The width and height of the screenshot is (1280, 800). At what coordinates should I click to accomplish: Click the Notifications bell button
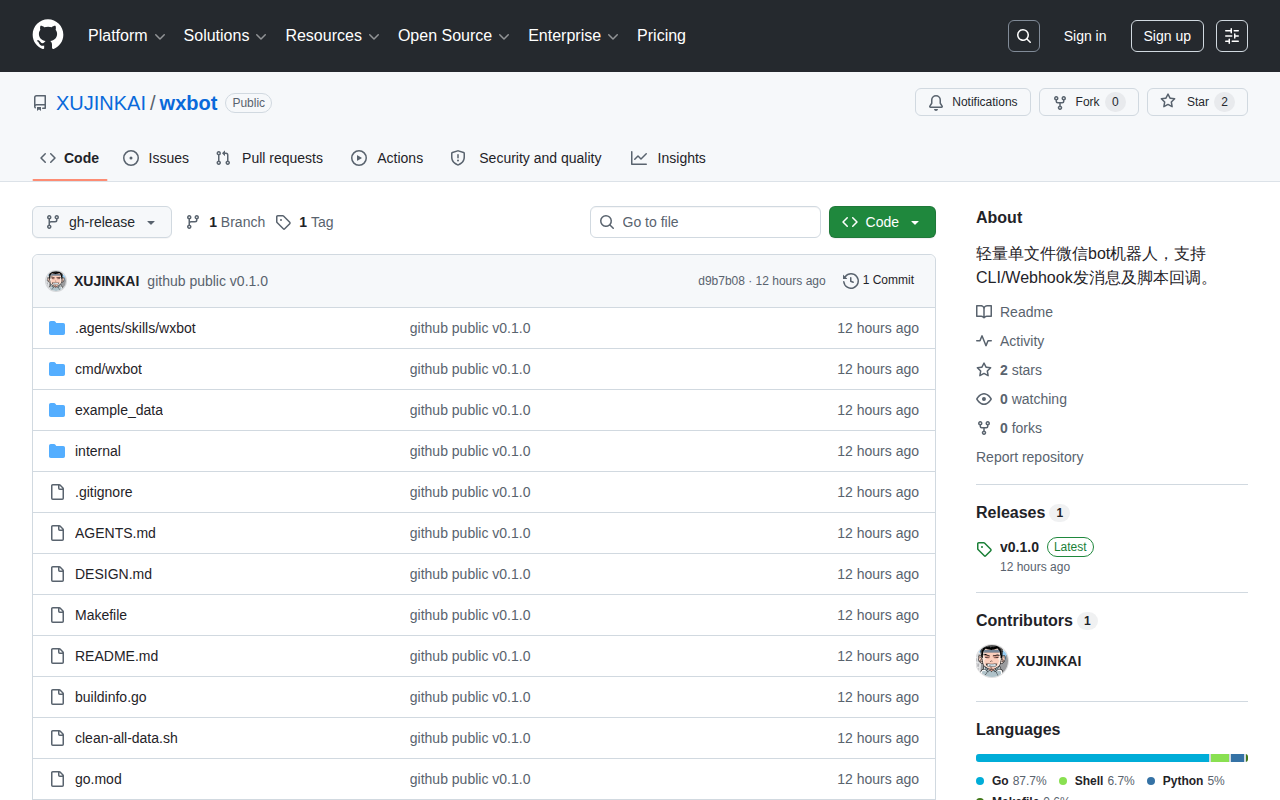(x=973, y=102)
